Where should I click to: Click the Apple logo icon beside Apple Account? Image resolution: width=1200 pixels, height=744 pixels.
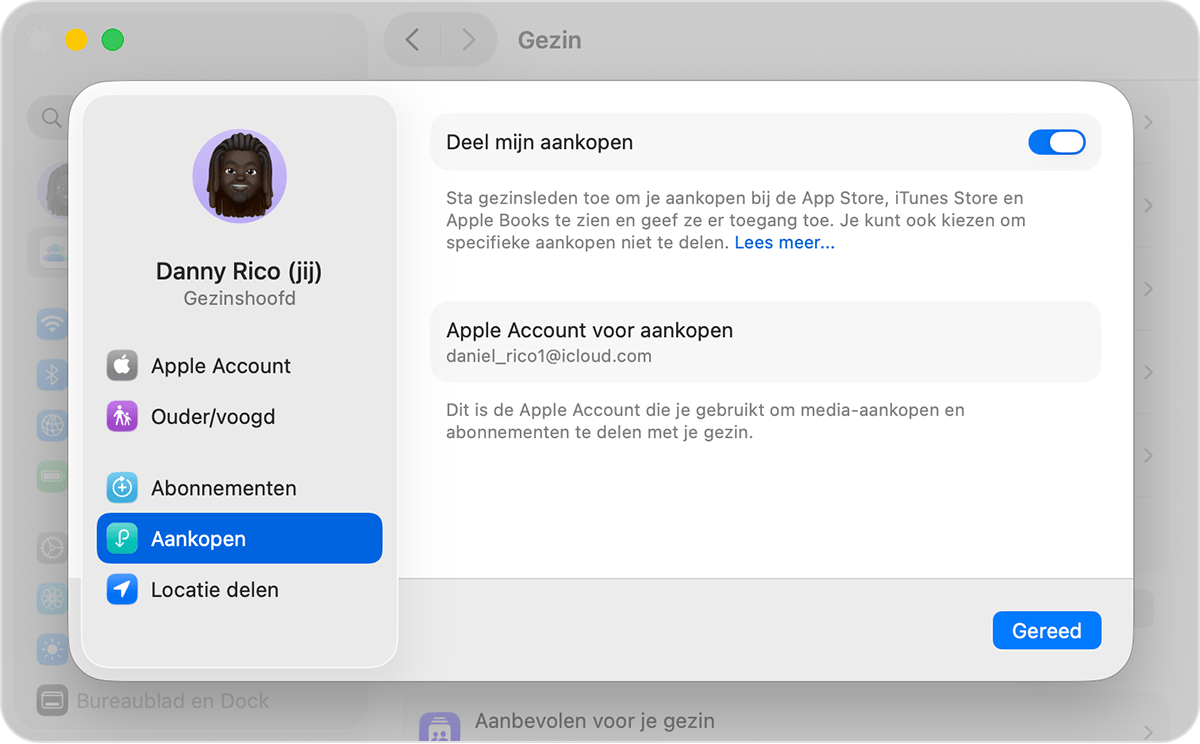coord(121,365)
